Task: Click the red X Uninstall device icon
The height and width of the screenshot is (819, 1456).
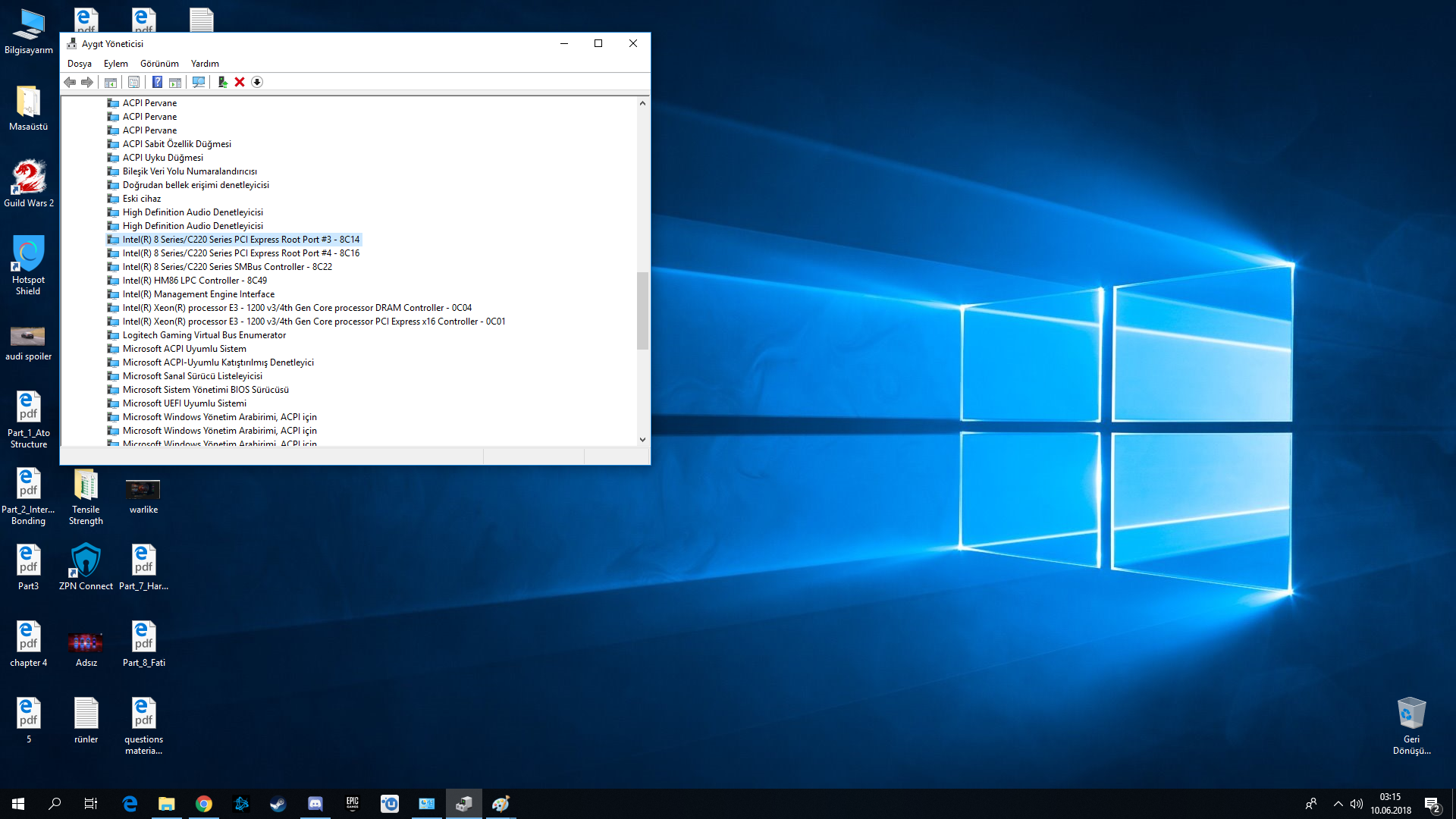Action: point(240,82)
